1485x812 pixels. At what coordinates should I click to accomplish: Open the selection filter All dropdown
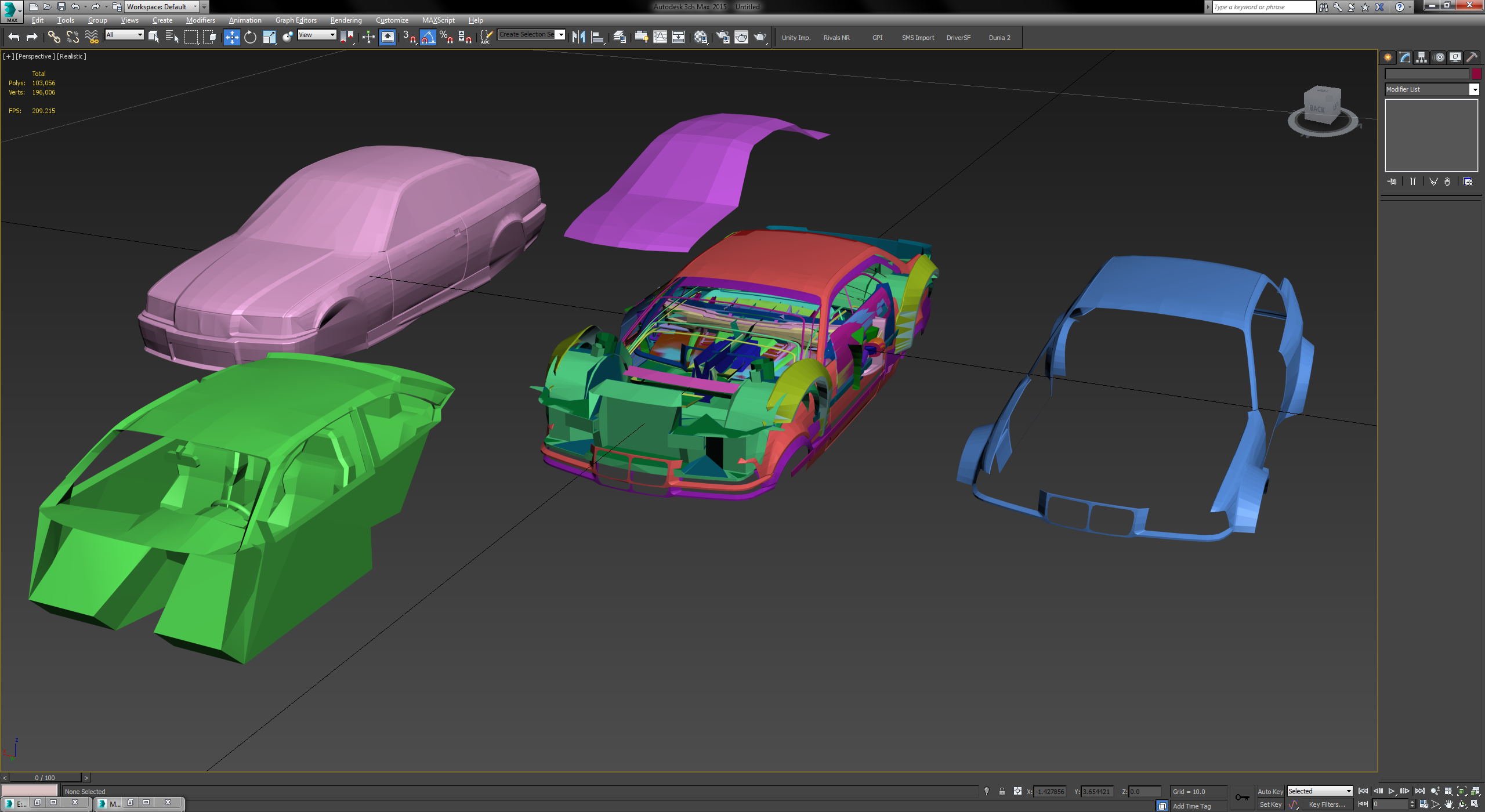click(140, 35)
